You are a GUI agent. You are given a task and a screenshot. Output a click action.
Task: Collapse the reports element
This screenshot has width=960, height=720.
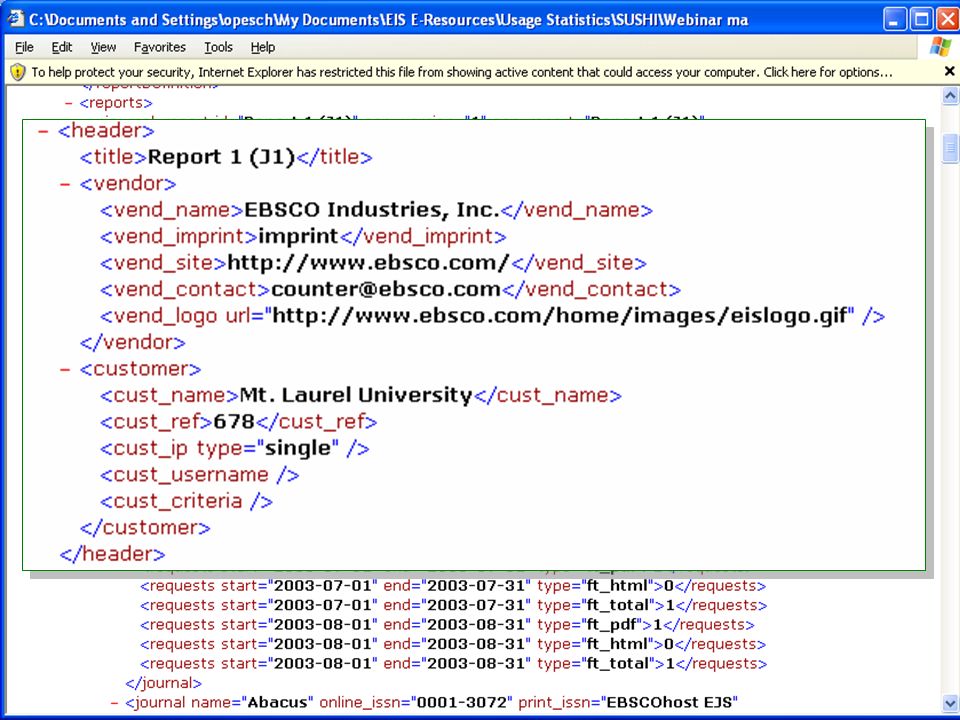pyautogui.click(x=69, y=103)
